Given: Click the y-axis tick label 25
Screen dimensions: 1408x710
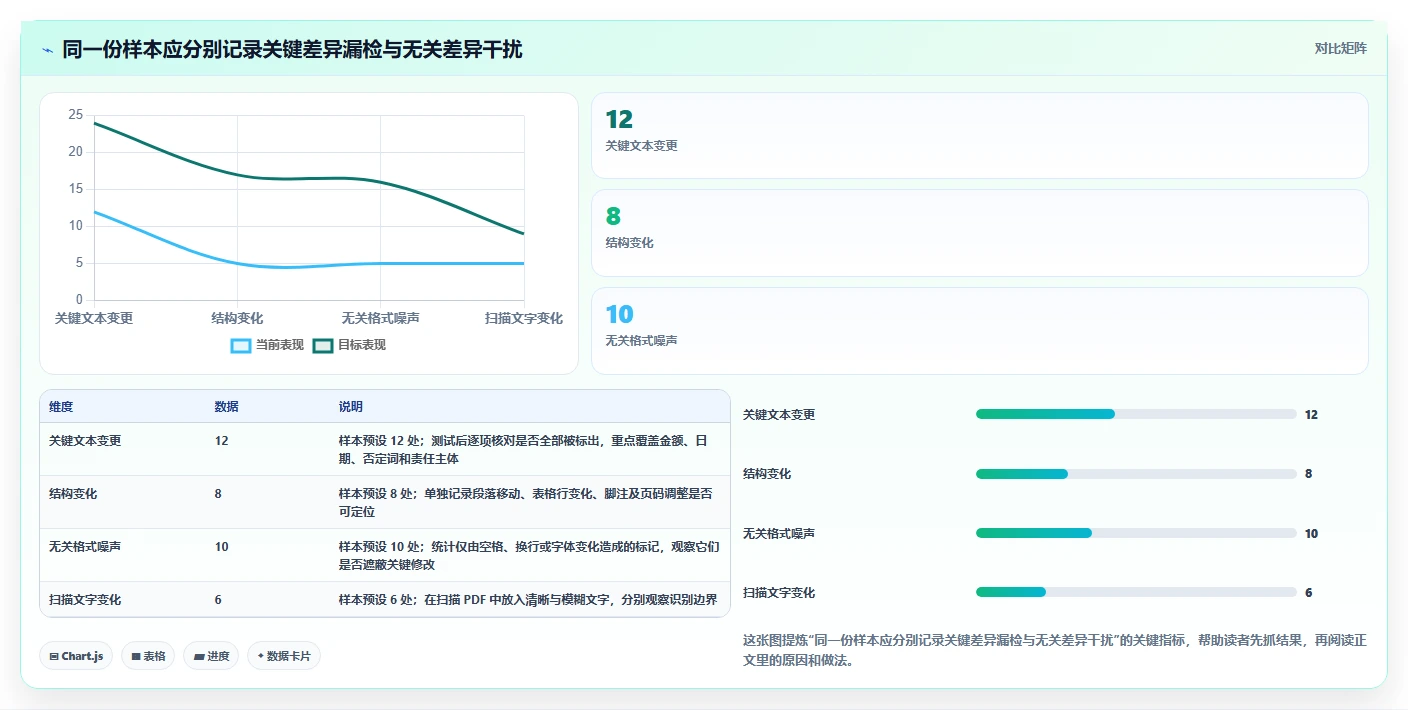Looking at the screenshot, I should pos(76,115).
